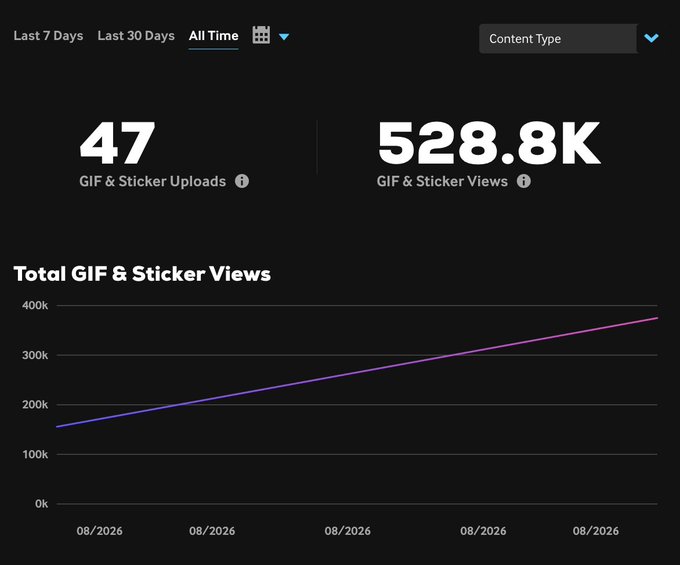
Task: Click the 300k axis label
Action: point(35,355)
